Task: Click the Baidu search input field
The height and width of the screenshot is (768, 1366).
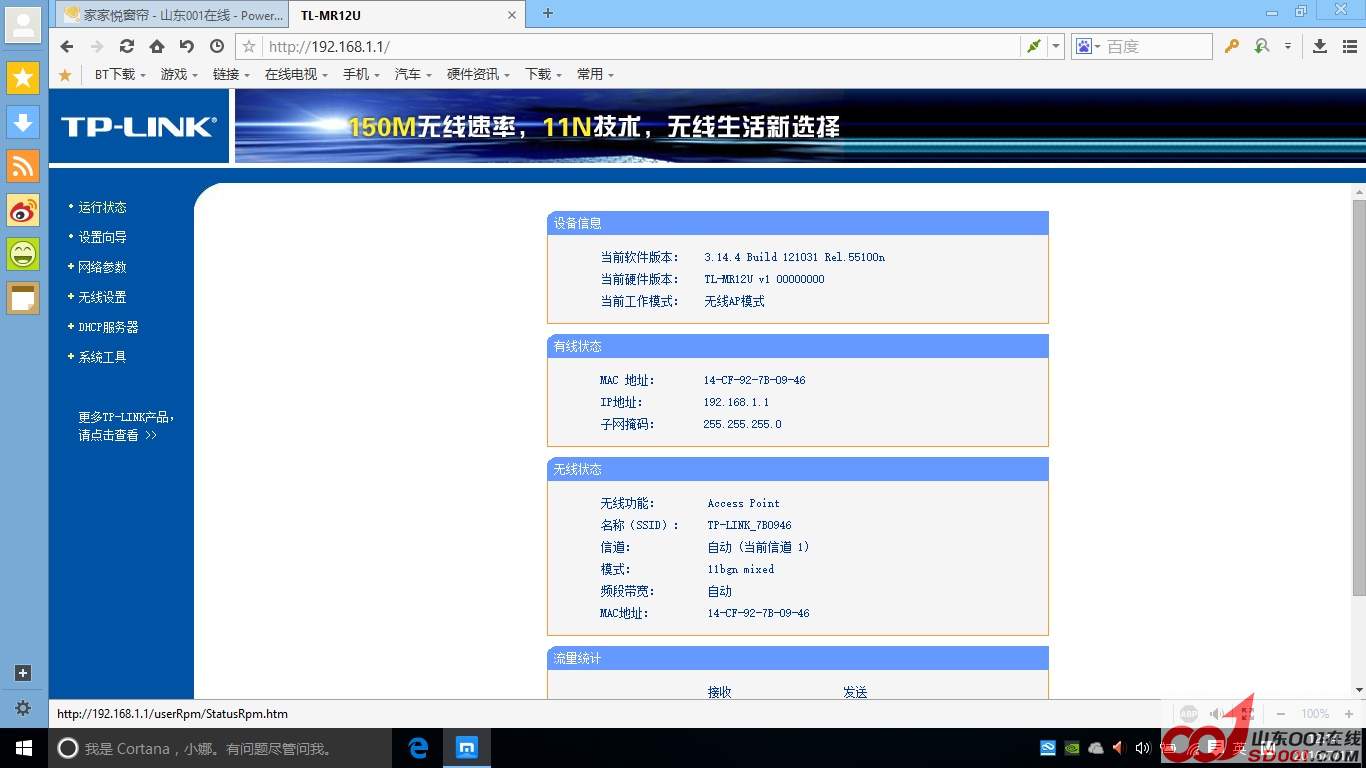Action: pyautogui.click(x=1157, y=46)
